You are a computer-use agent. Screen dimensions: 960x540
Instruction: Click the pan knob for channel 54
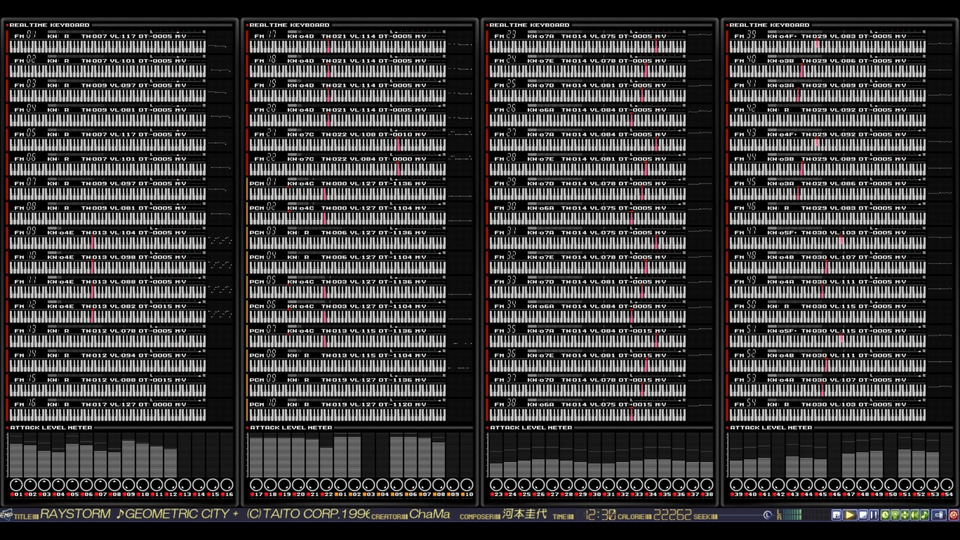tap(947, 484)
